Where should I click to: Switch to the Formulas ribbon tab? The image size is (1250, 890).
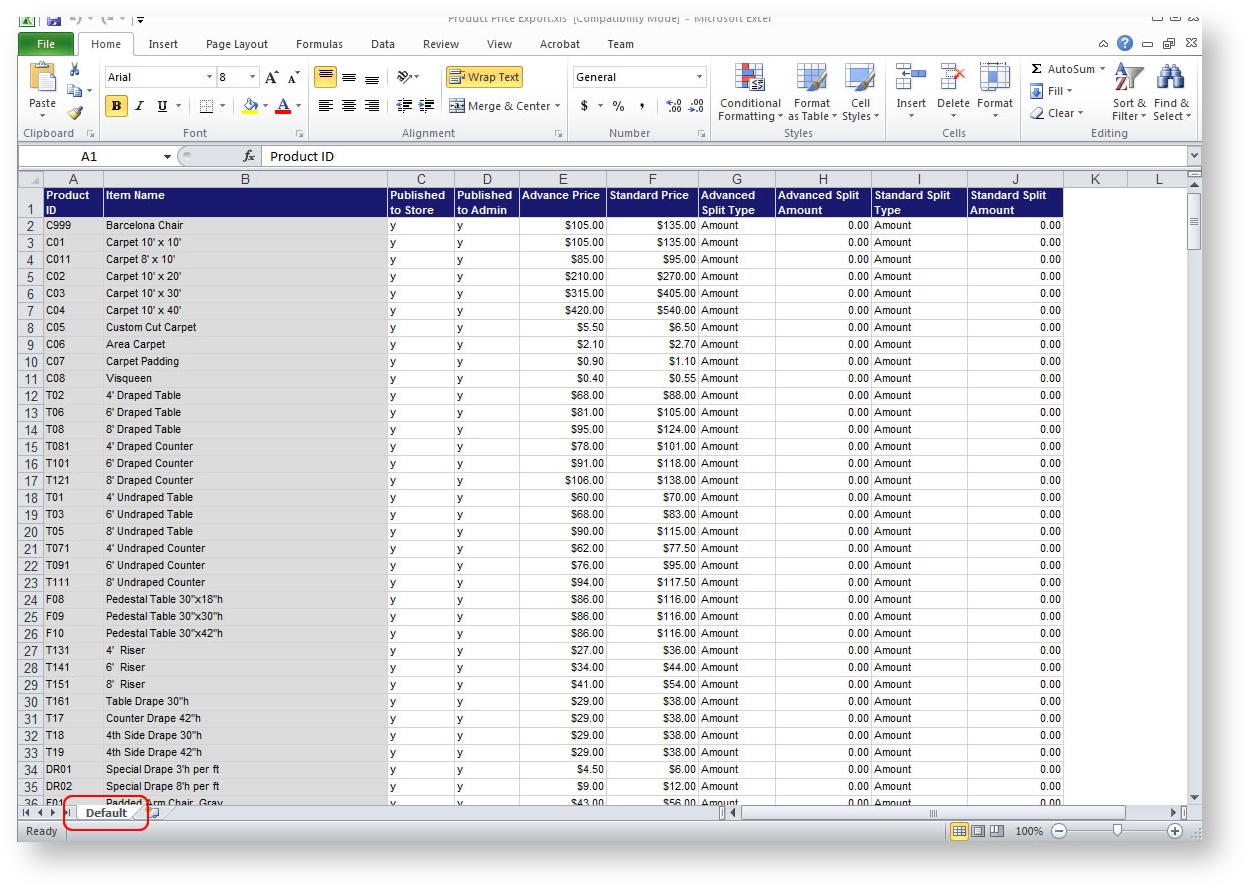(x=319, y=44)
